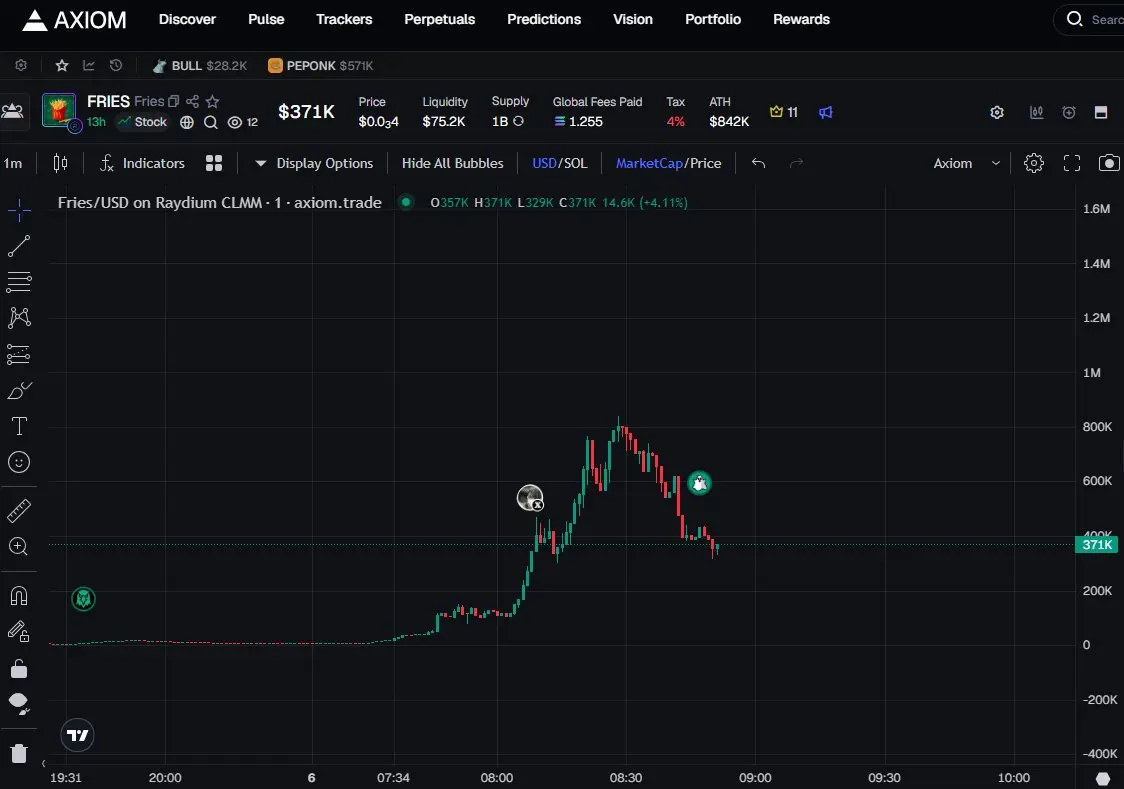Toggle stay in drawing mode
The width and height of the screenshot is (1124, 789).
click(19, 631)
